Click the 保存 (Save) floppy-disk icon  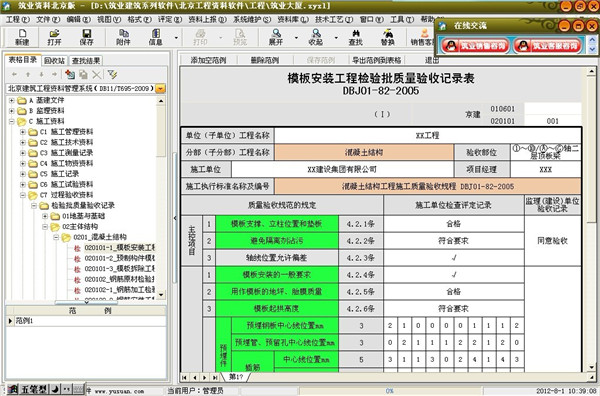[x=86, y=37]
